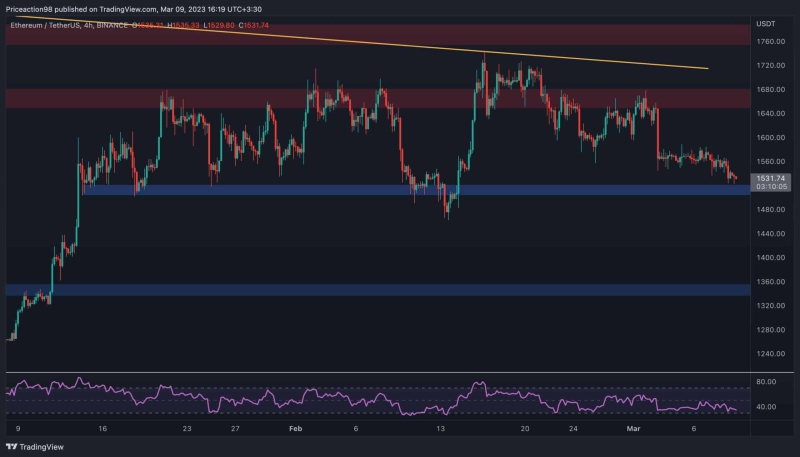The width and height of the screenshot is (800, 457).
Task: Click the 1560.00 price axis label
Action: coord(770,161)
